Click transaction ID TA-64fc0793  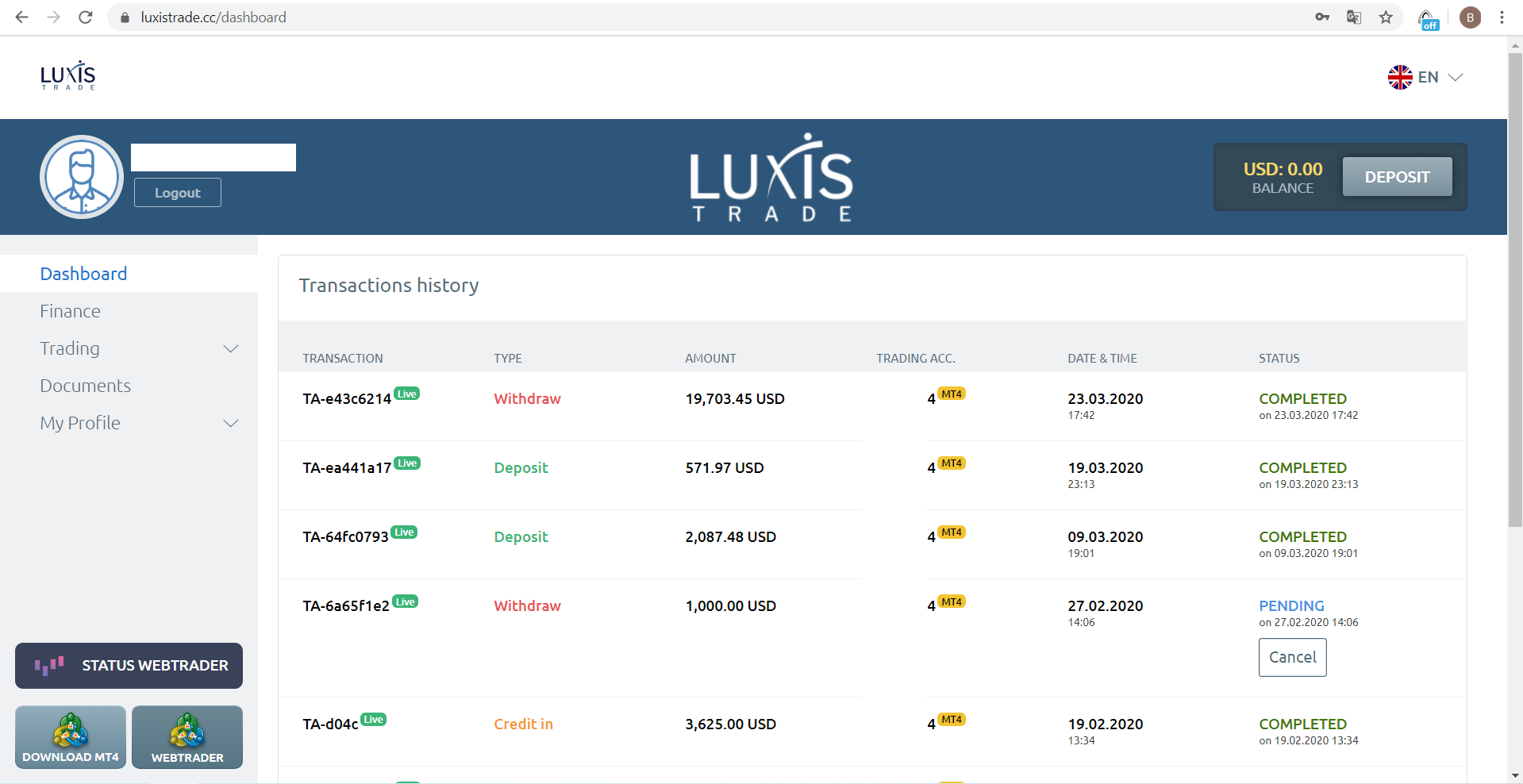345,537
